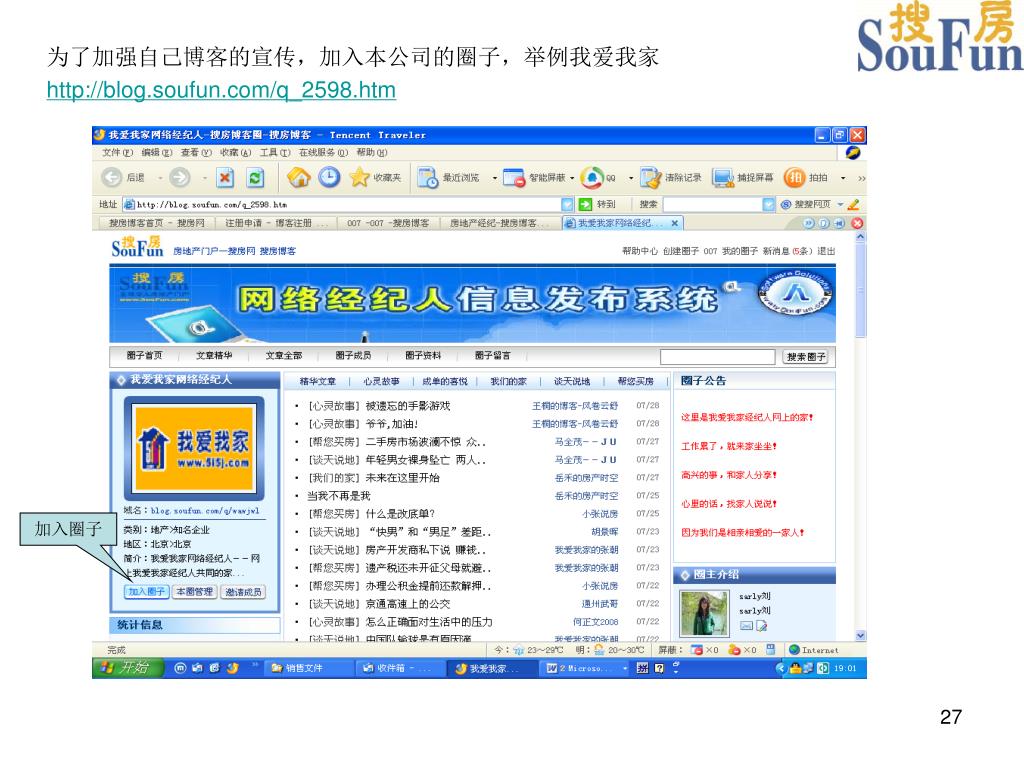Open the history clock icon
The height and width of the screenshot is (768, 1024).
click(329, 177)
